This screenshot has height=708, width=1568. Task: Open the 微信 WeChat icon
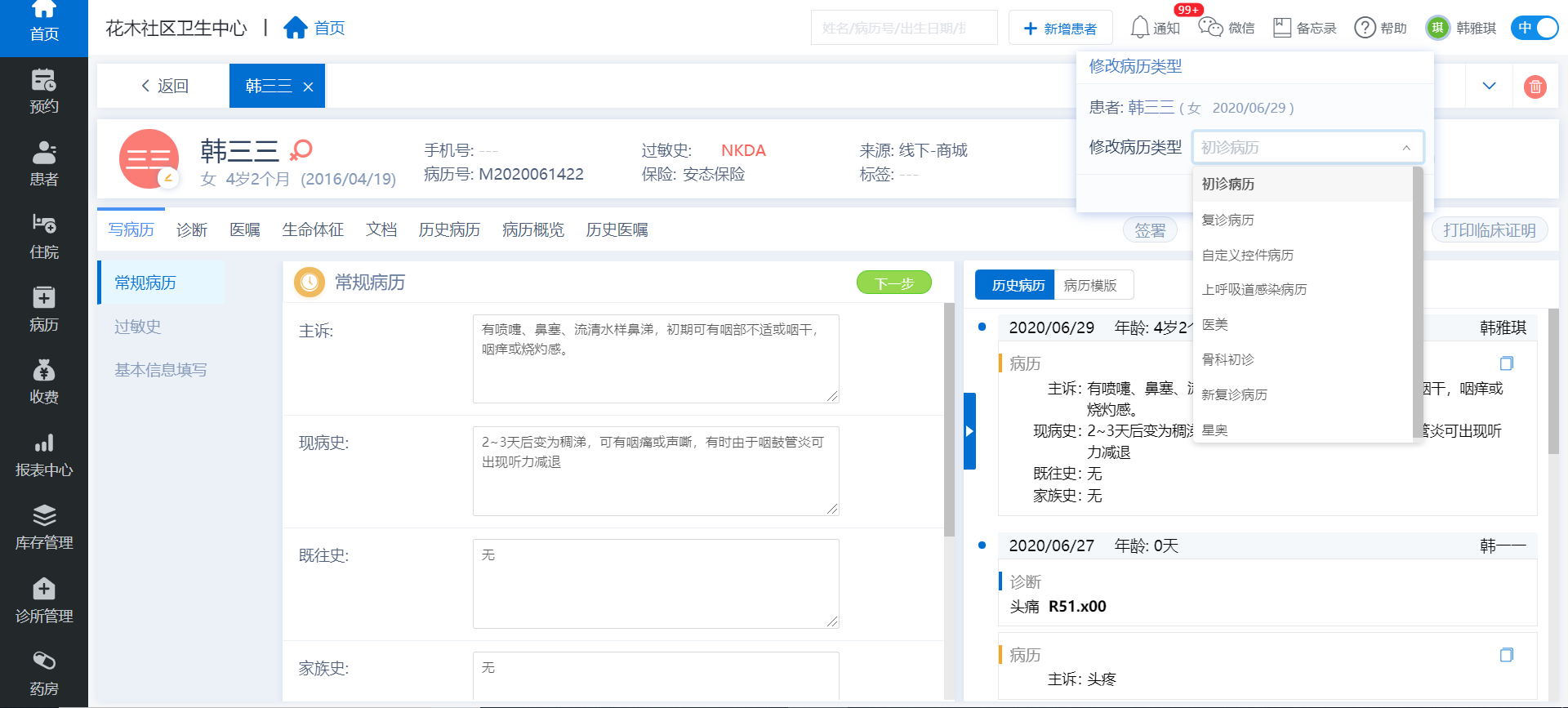click(1210, 27)
